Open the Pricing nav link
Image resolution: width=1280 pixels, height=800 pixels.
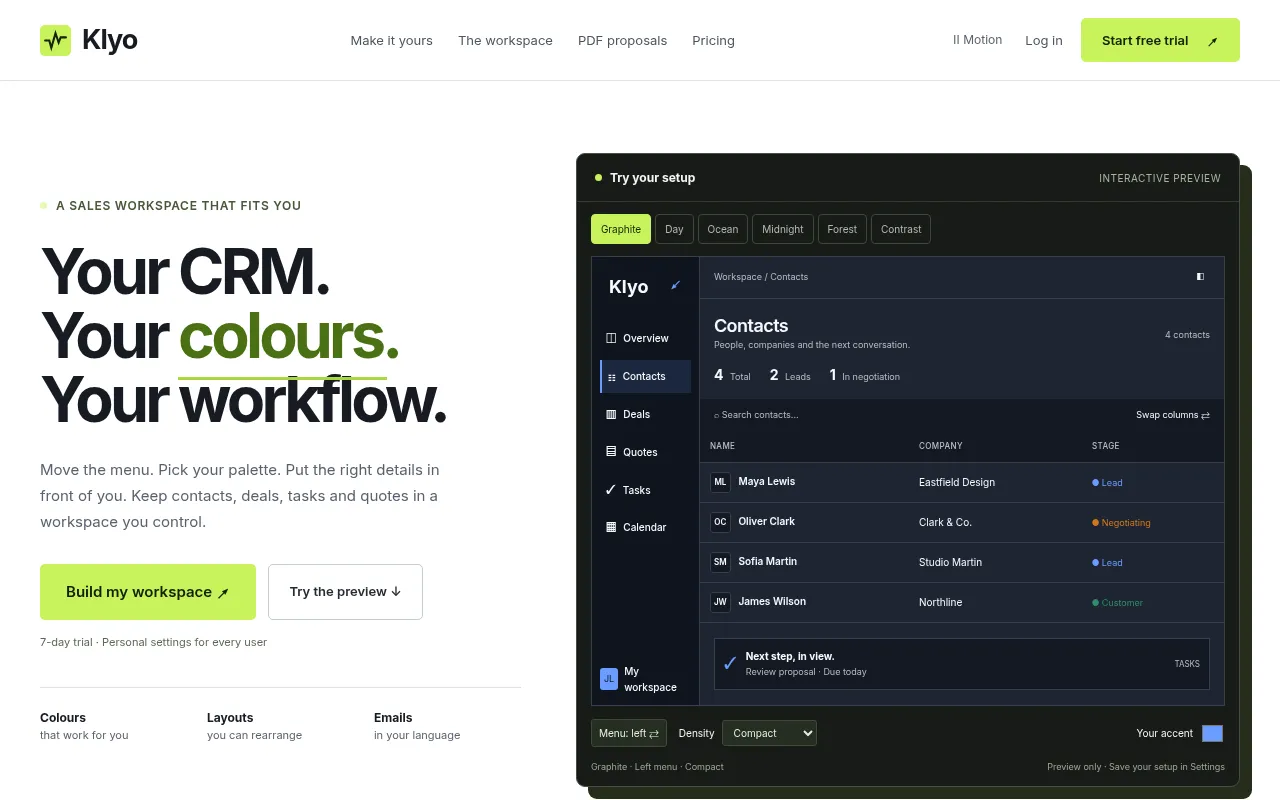pos(713,40)
